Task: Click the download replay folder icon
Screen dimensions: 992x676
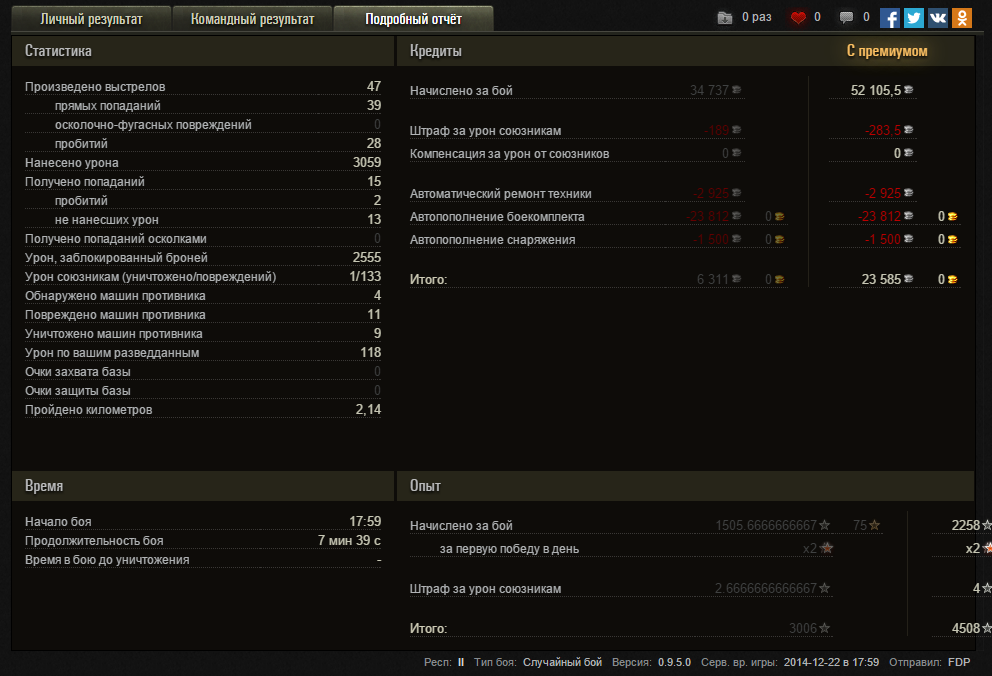Action: pyautogui.click(x=724, y=18)
